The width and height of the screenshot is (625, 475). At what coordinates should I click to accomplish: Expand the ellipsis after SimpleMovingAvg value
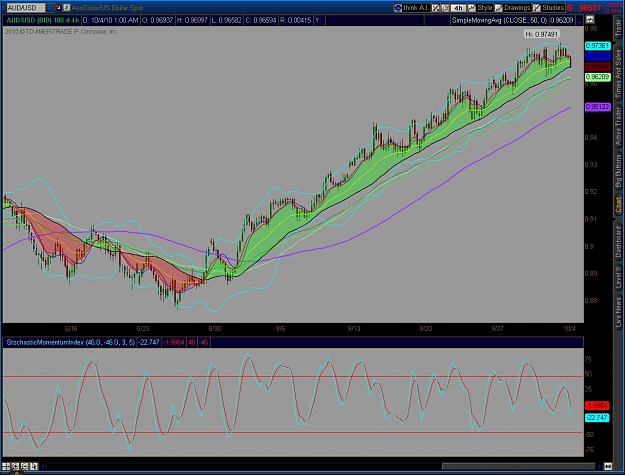pyautogui.click(x=579, y=20)
